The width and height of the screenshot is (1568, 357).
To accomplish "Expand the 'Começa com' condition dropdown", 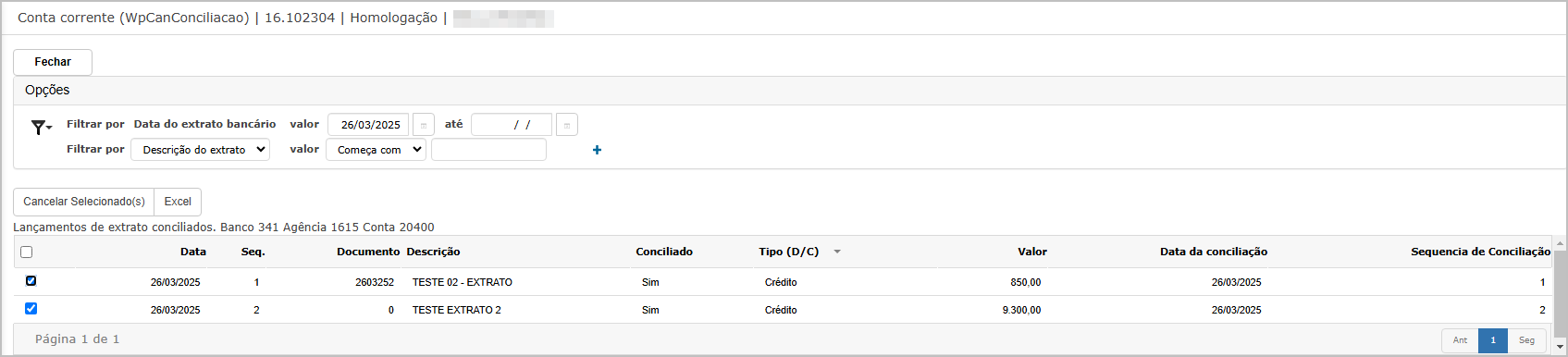I will click(376, 150).
